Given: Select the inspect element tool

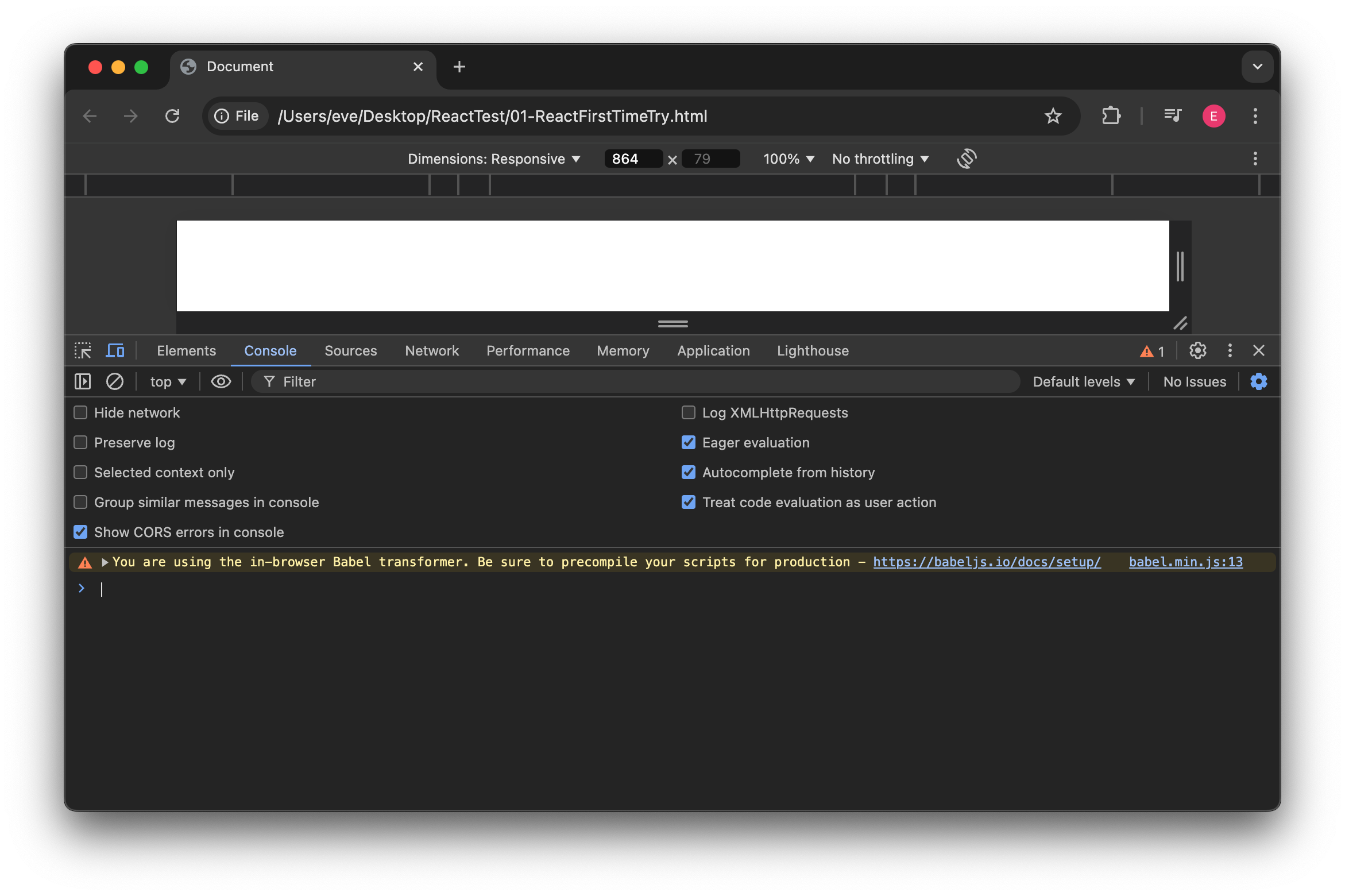Looking at the screenshot, I should [83, 350].
